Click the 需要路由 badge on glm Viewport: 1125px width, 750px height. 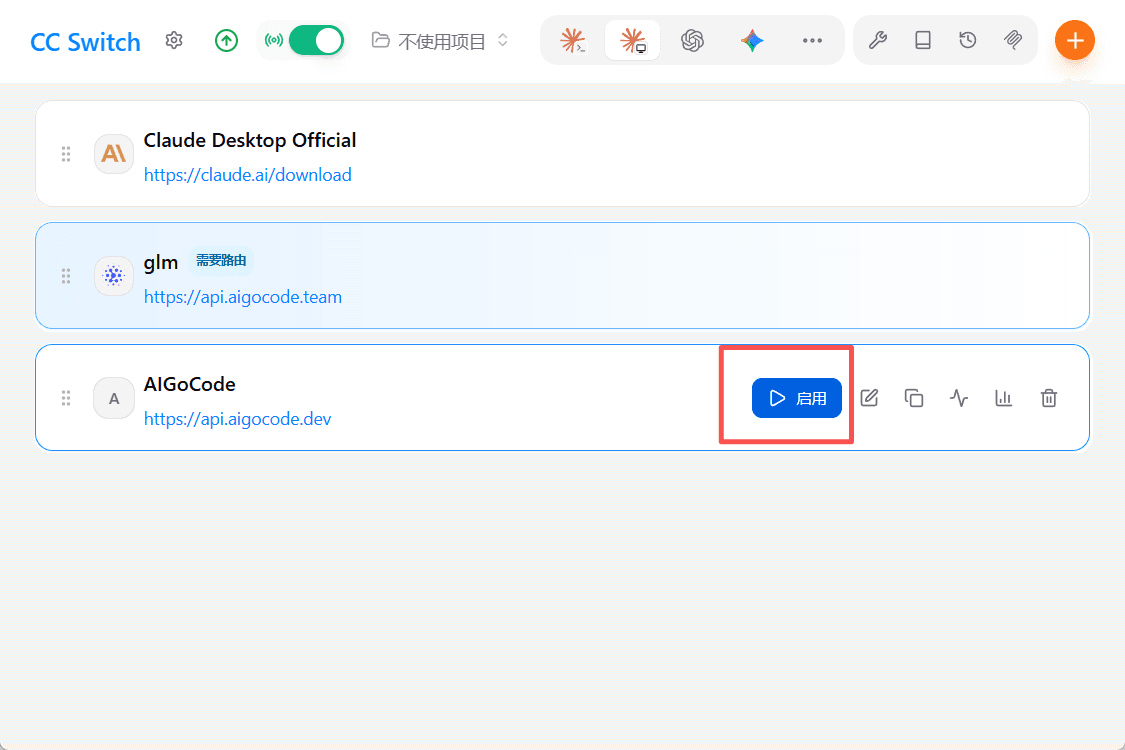[221, 261]
